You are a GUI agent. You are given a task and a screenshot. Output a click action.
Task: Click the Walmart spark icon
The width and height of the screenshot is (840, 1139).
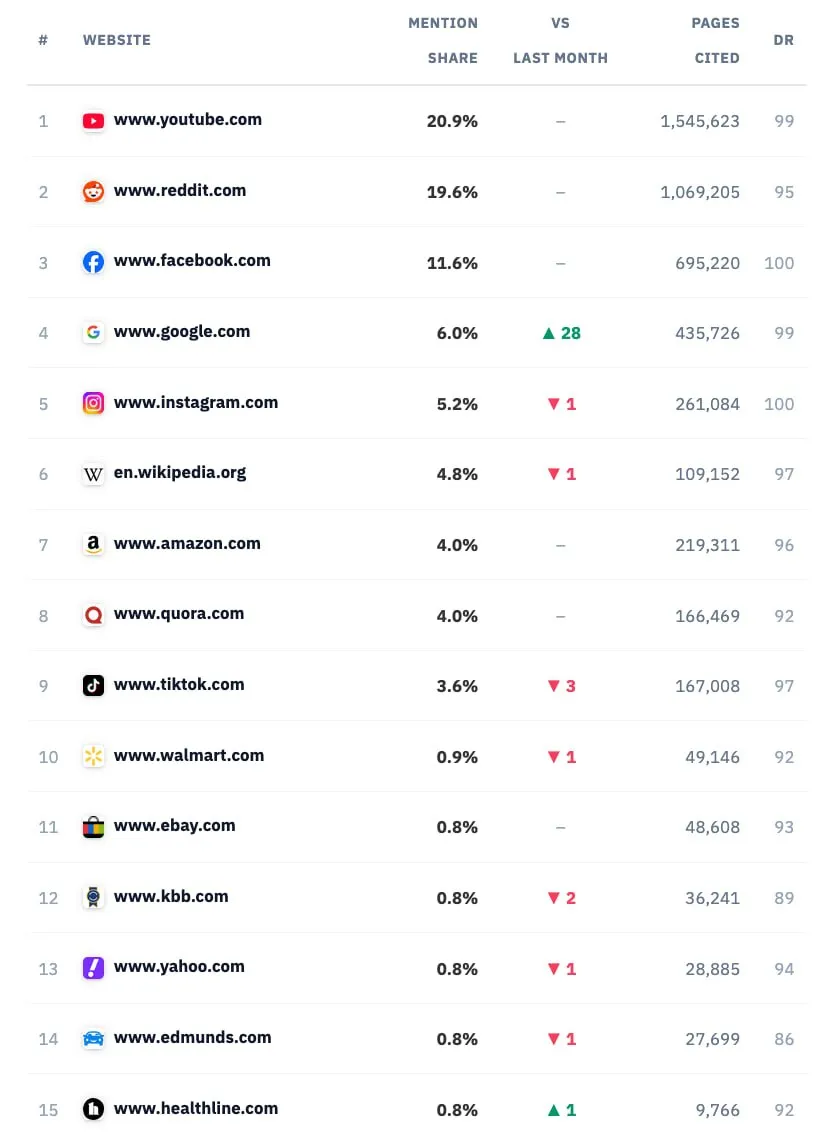(x=93, y=756)
